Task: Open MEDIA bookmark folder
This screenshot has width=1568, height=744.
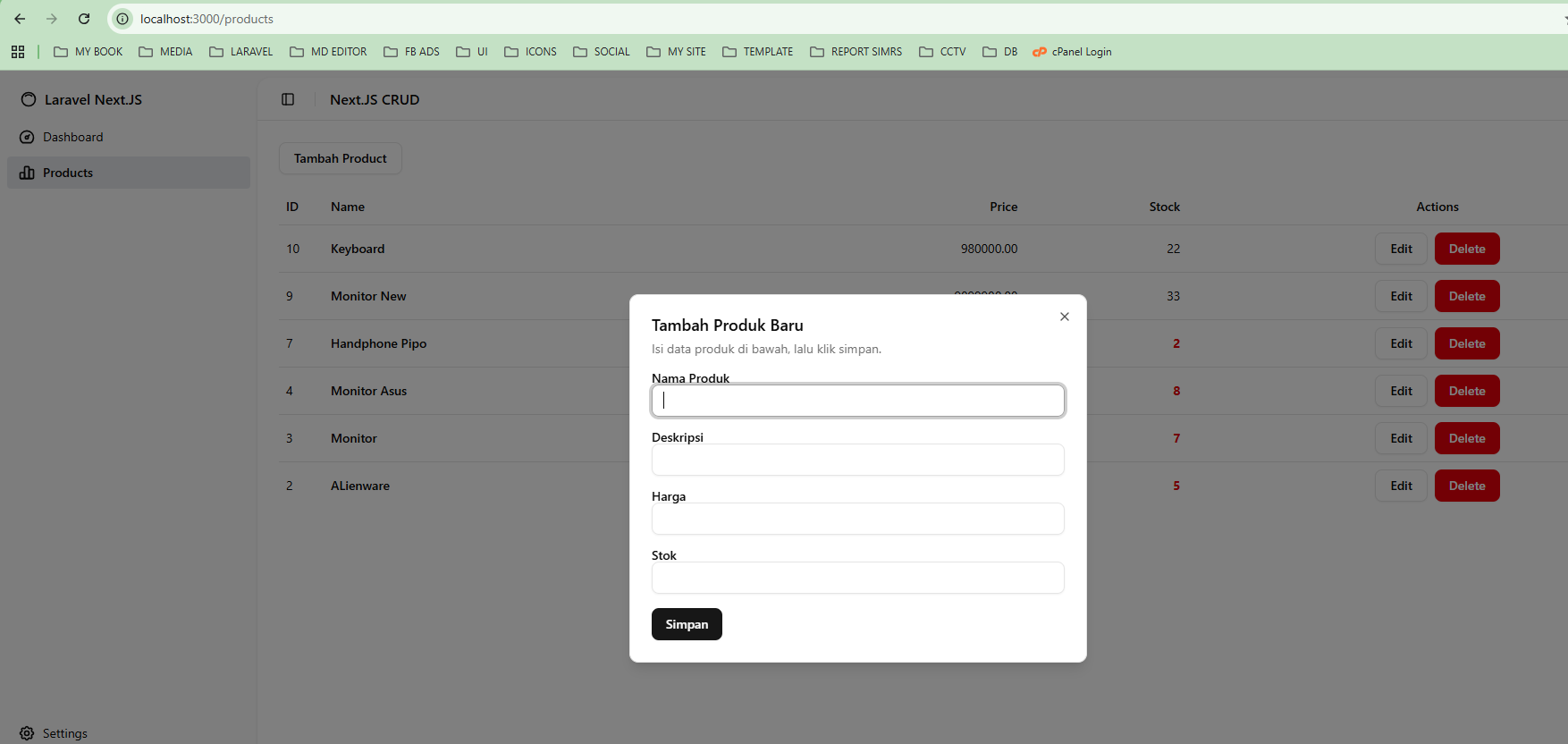Action: coord(165,52)
